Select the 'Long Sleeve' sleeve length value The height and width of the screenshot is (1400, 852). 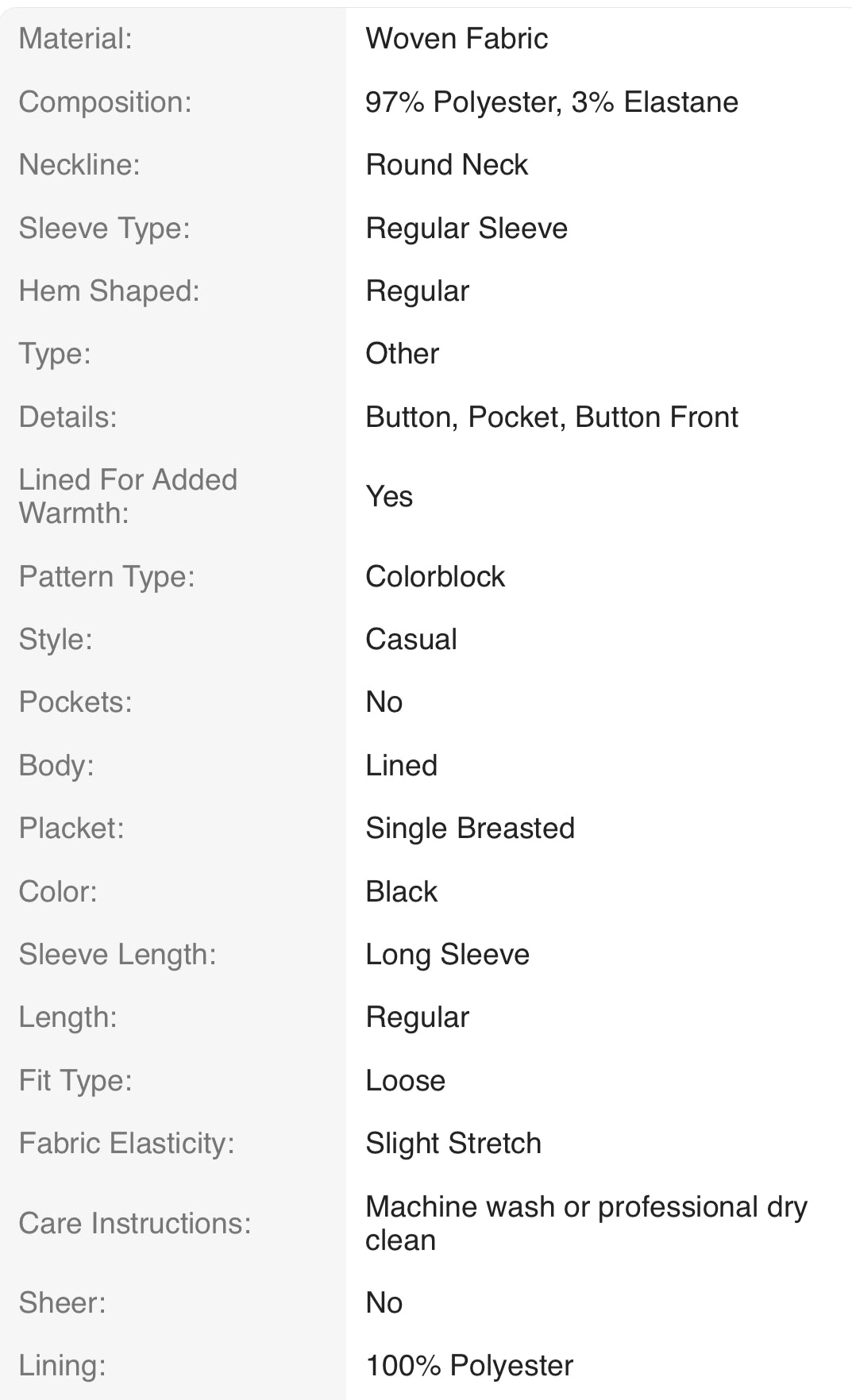click(447, 954)
